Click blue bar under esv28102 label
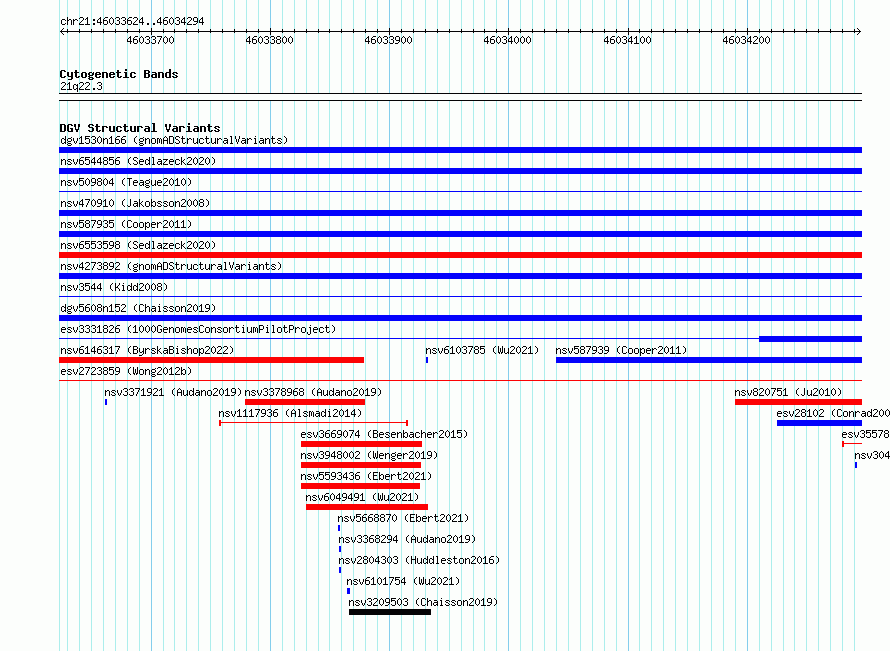 (819, 423)
